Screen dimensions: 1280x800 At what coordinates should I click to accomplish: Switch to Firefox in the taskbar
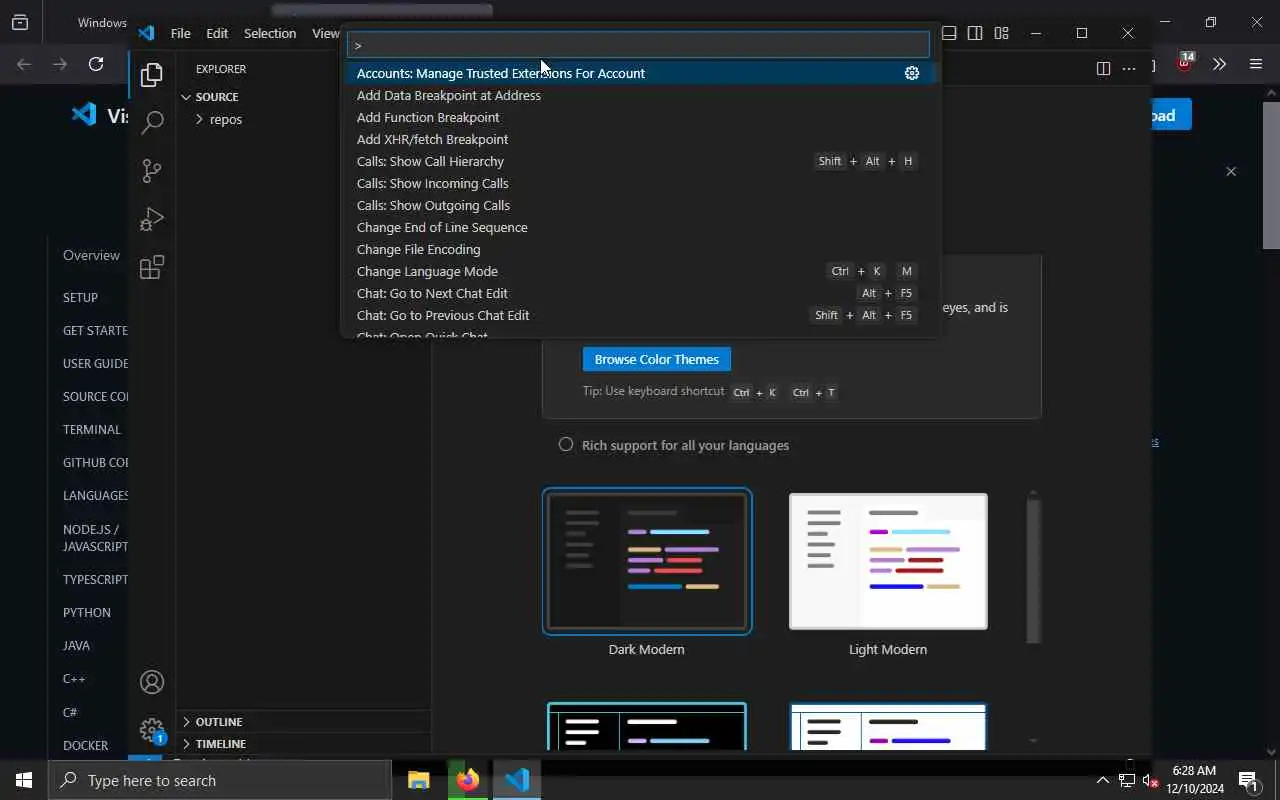tap(467, 780)
